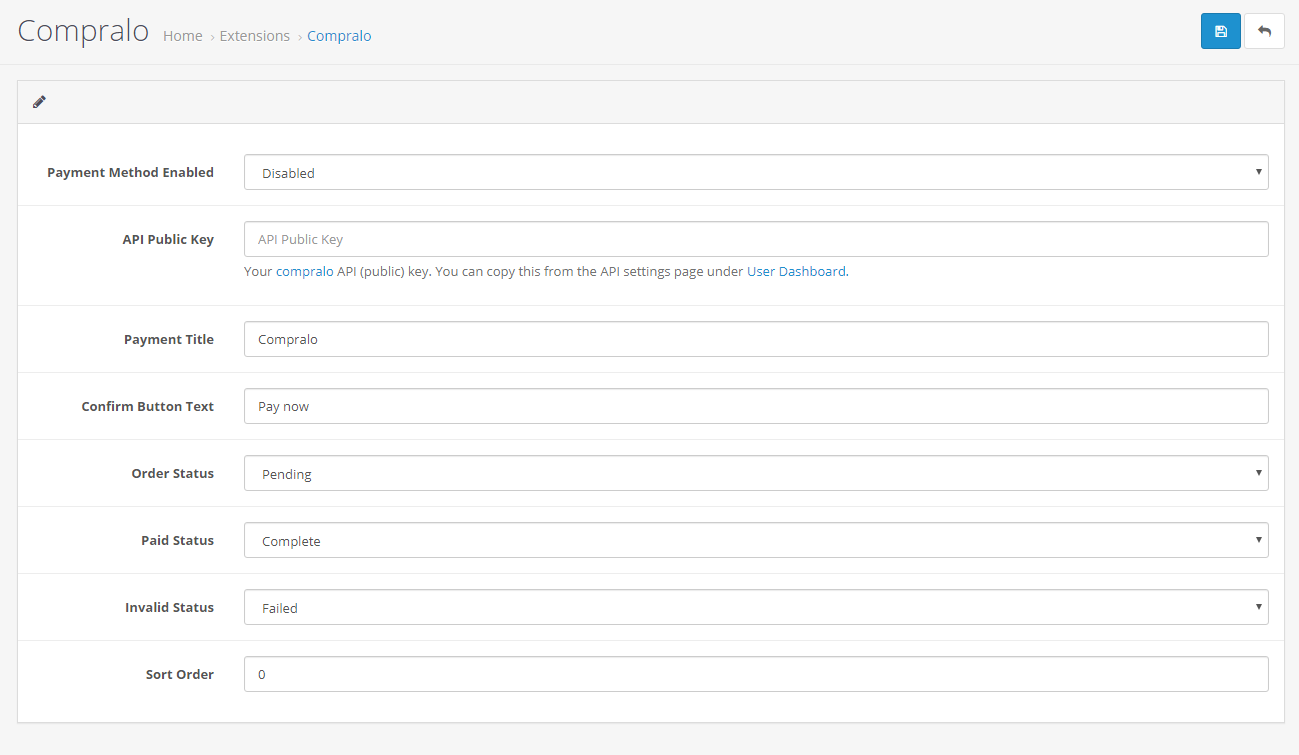This screenshot has width=1299, height=755.
Task: Select the Confirm Button Text field
Action: tap(756, 406)
